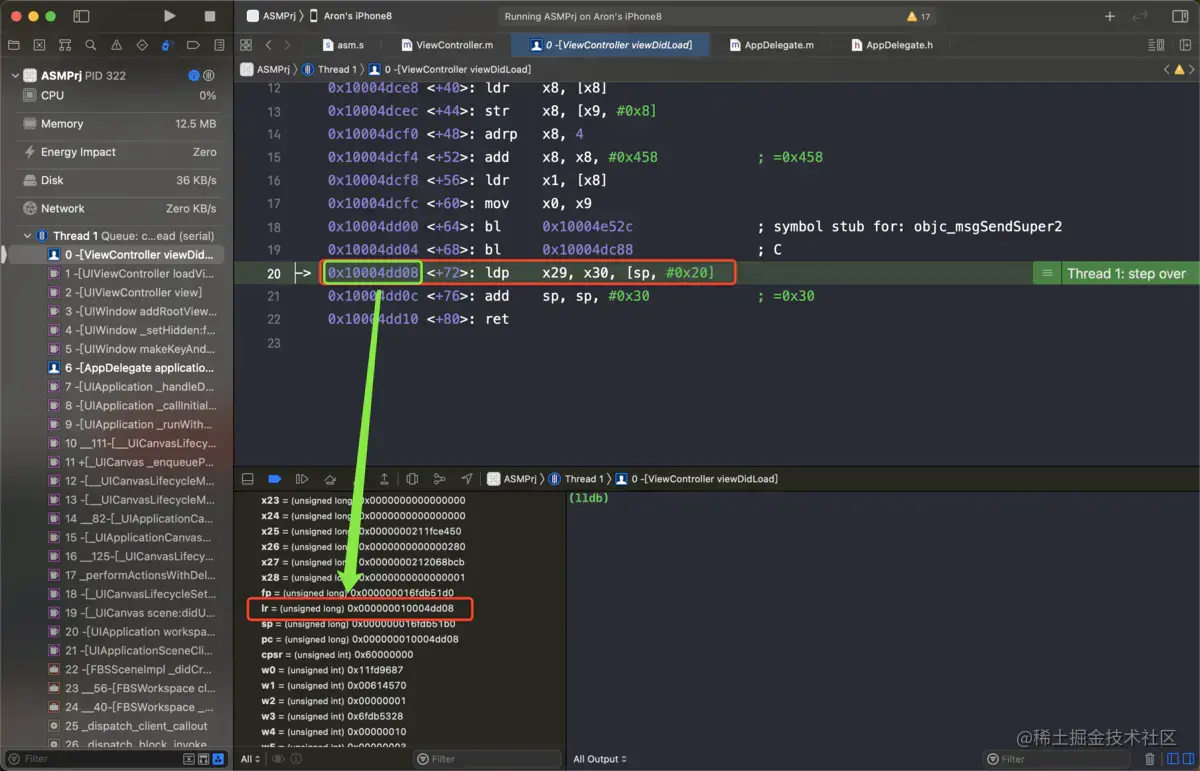Click Simulate Location arrow icon
Screen dimensions: 1200x771
[466, 479]
